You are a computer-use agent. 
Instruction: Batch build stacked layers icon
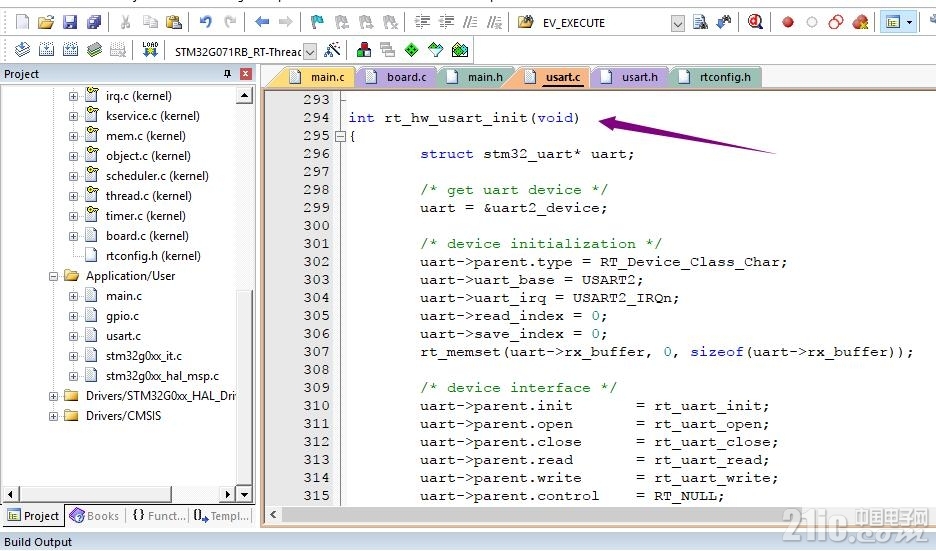click(94, 50)
